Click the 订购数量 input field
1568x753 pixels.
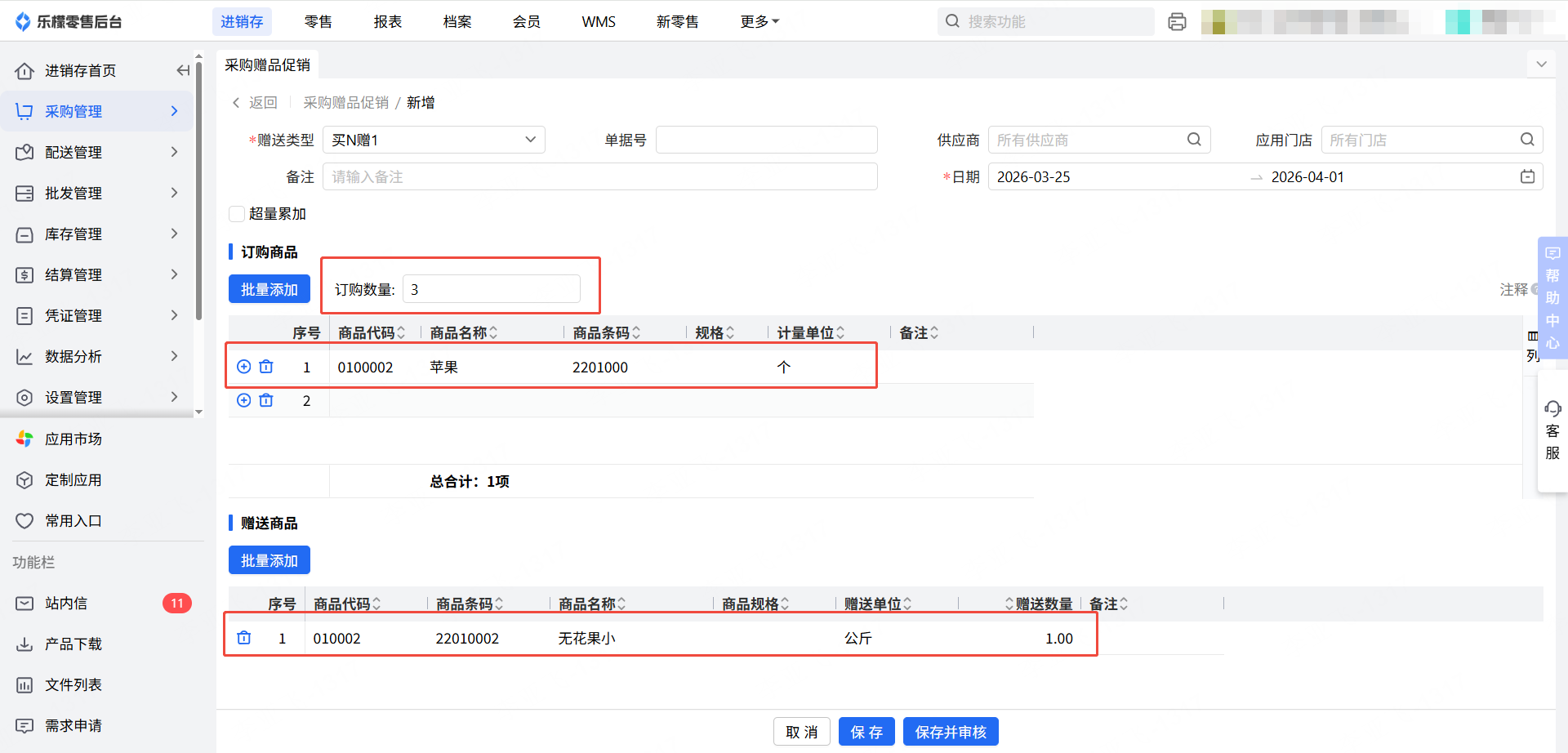(492, 289)
